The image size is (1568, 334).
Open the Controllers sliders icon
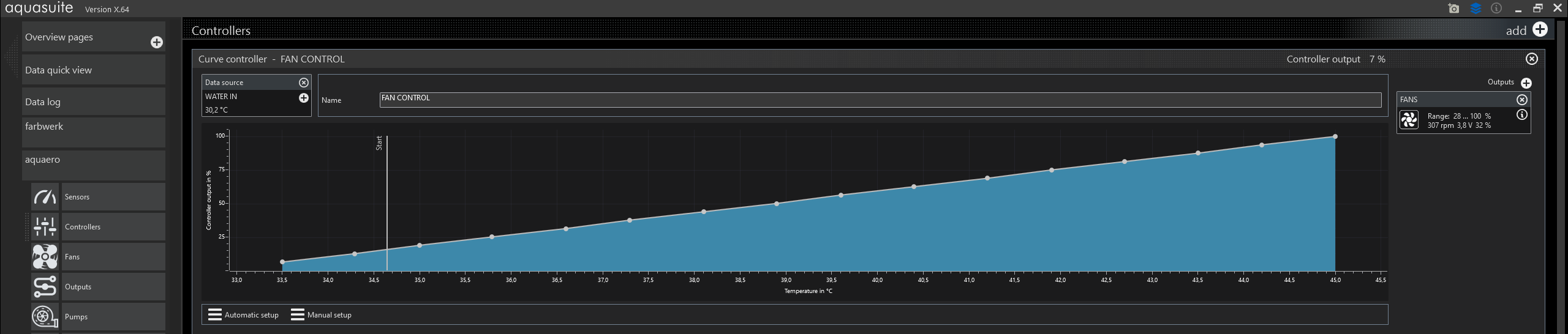click(x=45, y=227)
